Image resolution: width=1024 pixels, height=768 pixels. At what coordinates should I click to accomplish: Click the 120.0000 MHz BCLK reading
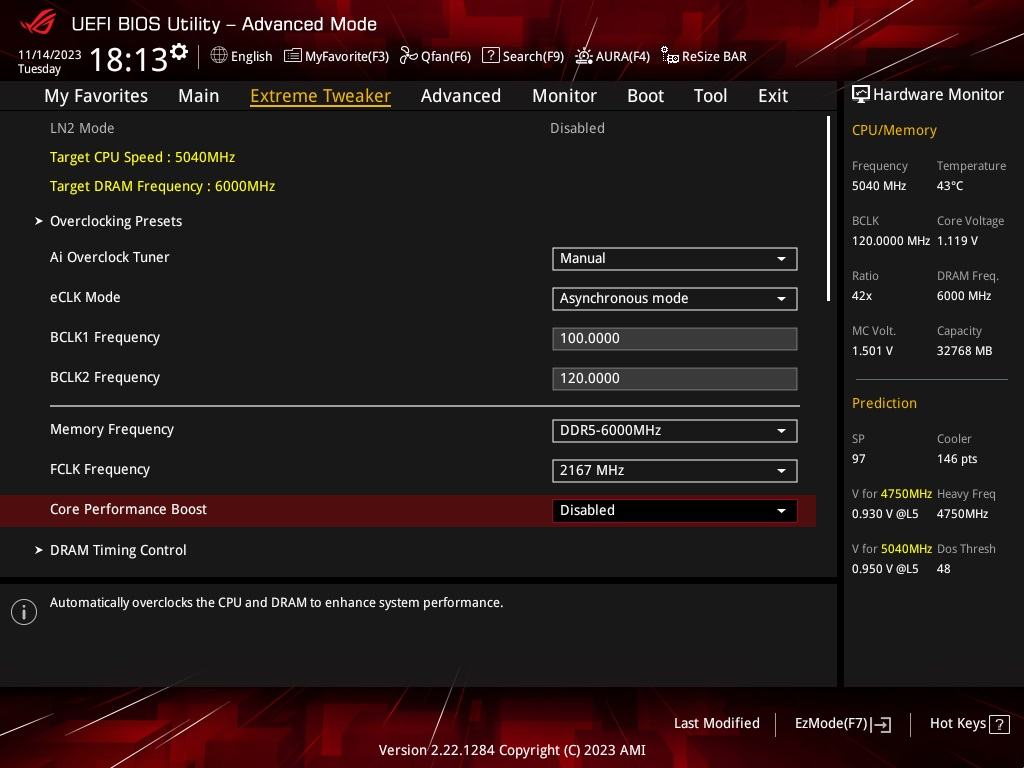[891, 241]
